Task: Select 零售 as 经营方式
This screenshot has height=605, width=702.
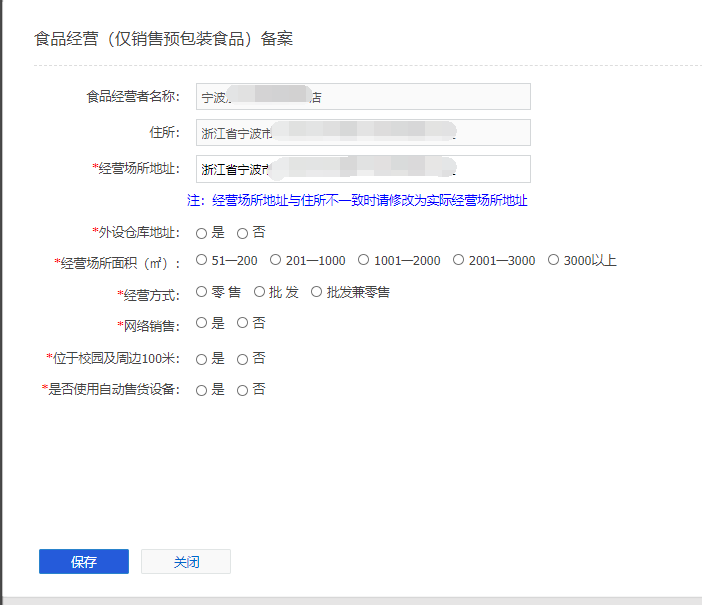Action: (202, 292)
